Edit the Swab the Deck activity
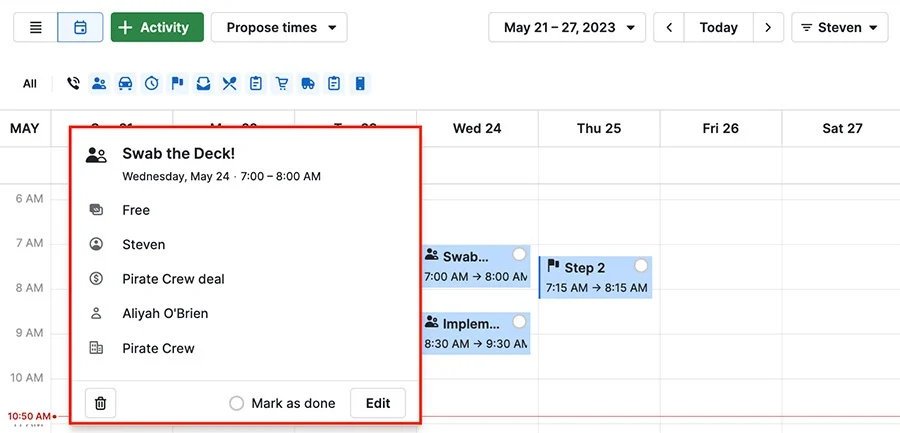900x433 pixels. point(378,403)
